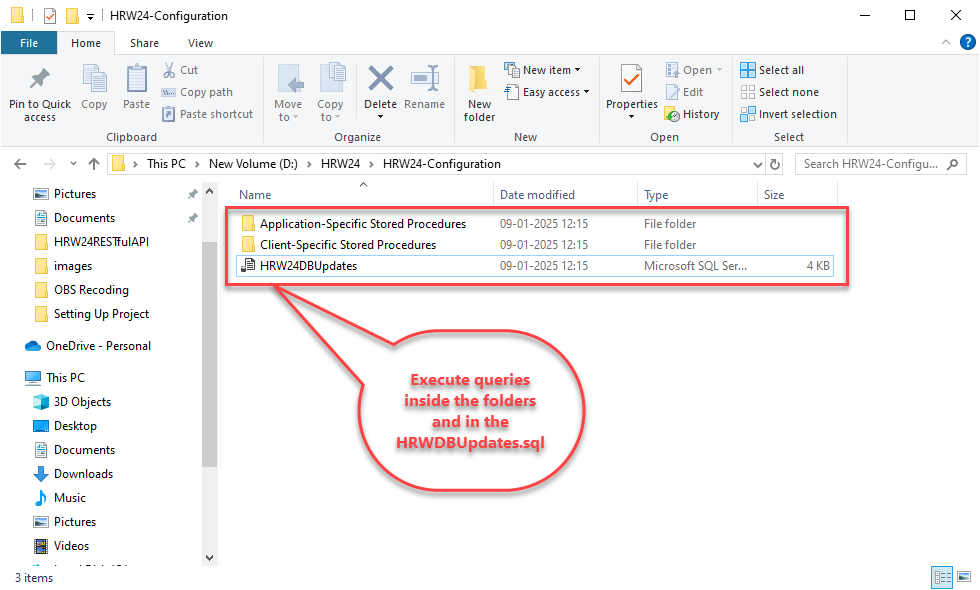
Task: Open Properties from the ribbon
Action: 631,80
